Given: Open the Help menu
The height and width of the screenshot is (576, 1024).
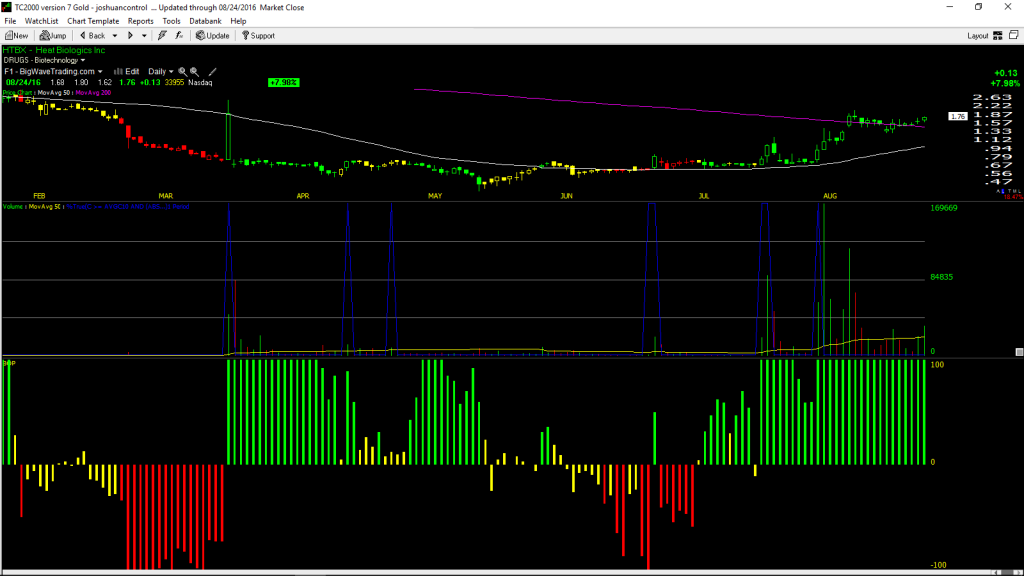Looking at the screenshot, I should [238, 21].
